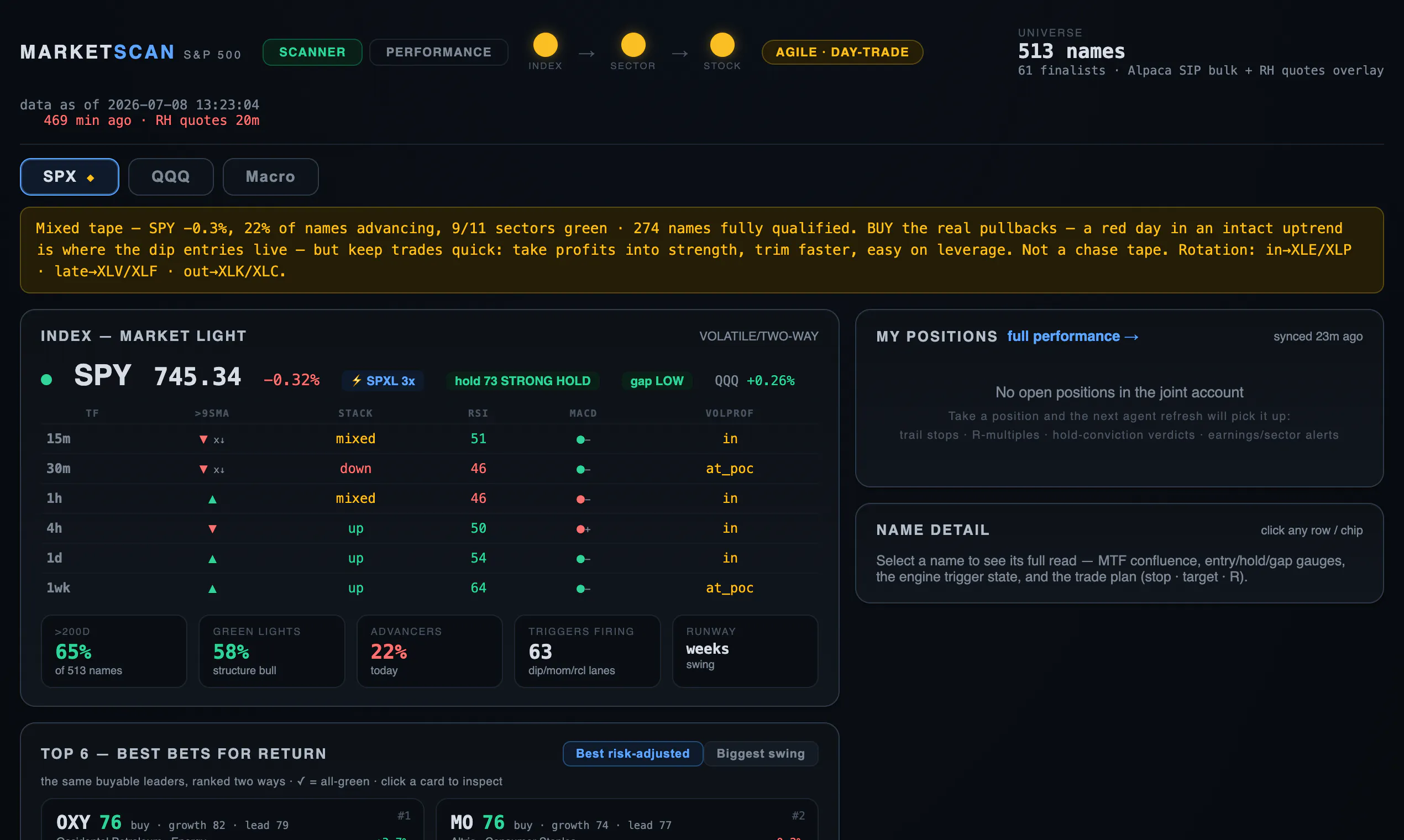
Task: Click the gap LOW chip
Action: tap(657, 381)
